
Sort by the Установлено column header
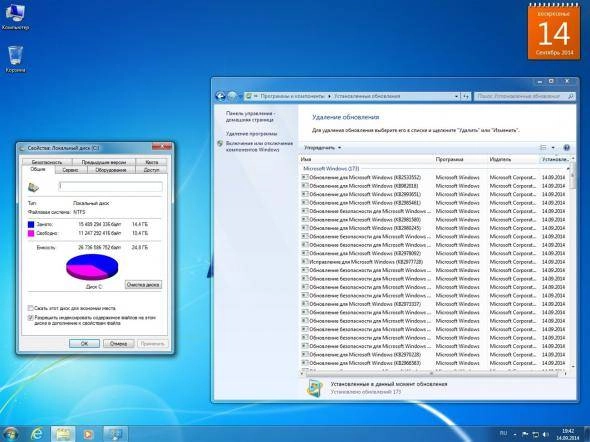click(555, 159)
